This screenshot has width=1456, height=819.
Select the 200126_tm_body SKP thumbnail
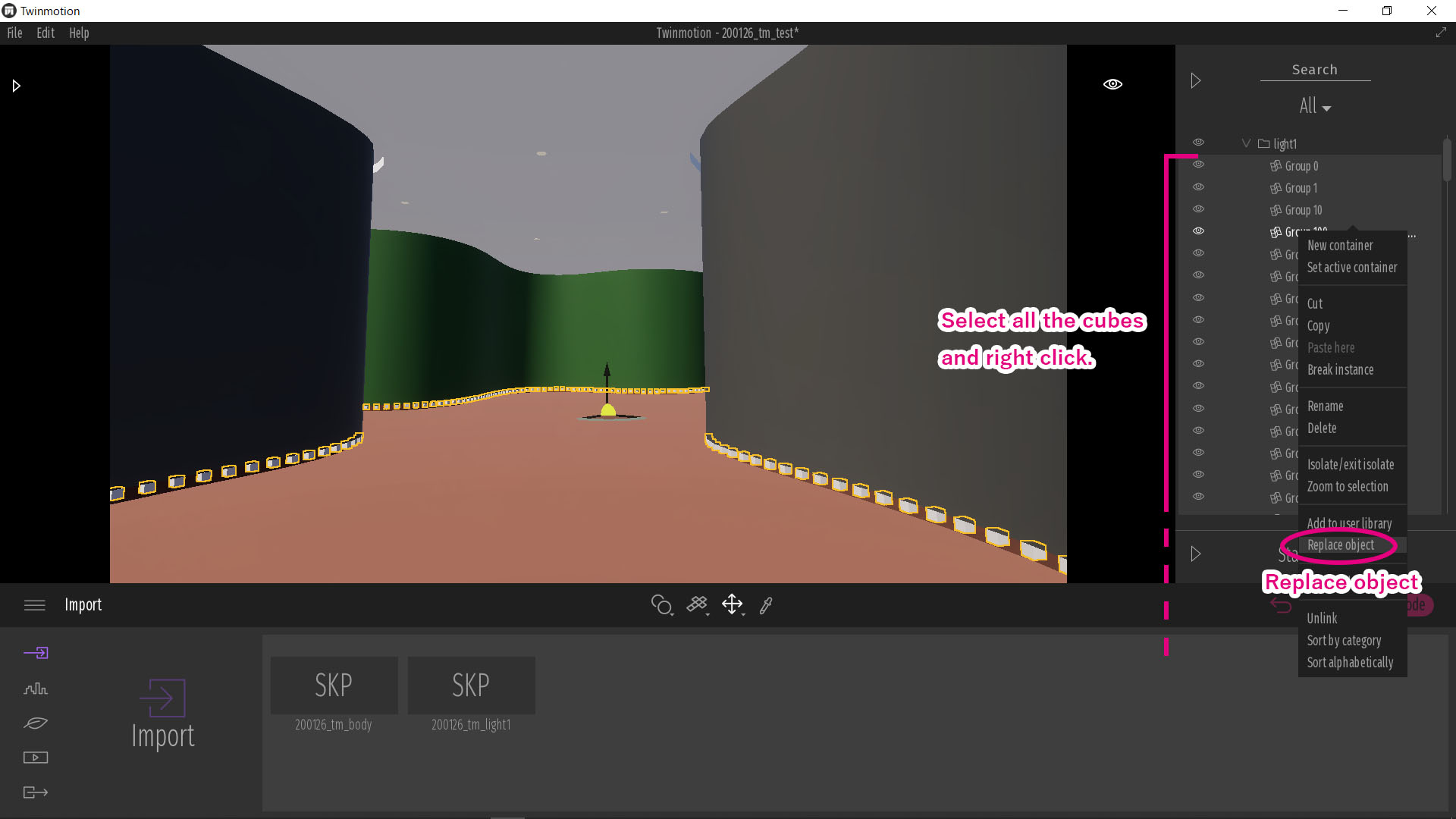pyautogui.click(x=334, y=686)
